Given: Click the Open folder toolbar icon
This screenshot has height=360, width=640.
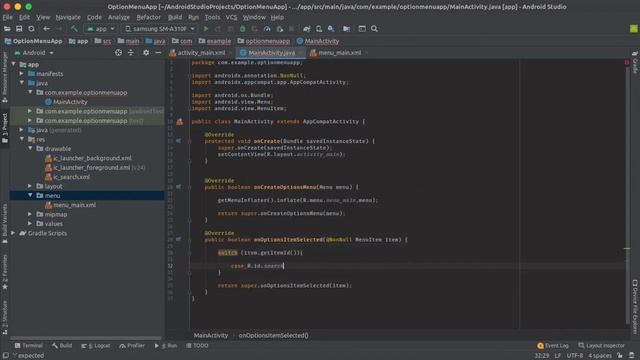Looking at the screenshot, I should (7, 29).
